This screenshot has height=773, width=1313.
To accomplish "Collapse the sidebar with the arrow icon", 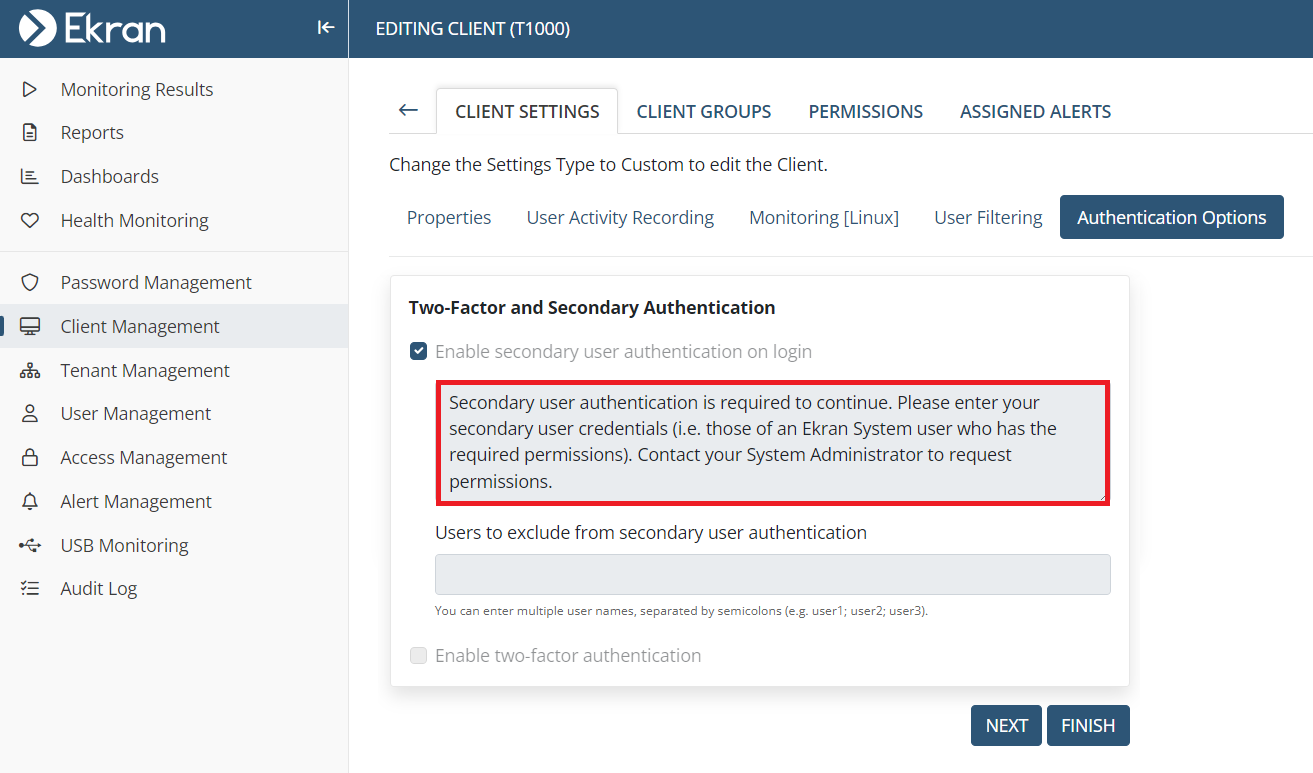I will (x=325, y=28).
